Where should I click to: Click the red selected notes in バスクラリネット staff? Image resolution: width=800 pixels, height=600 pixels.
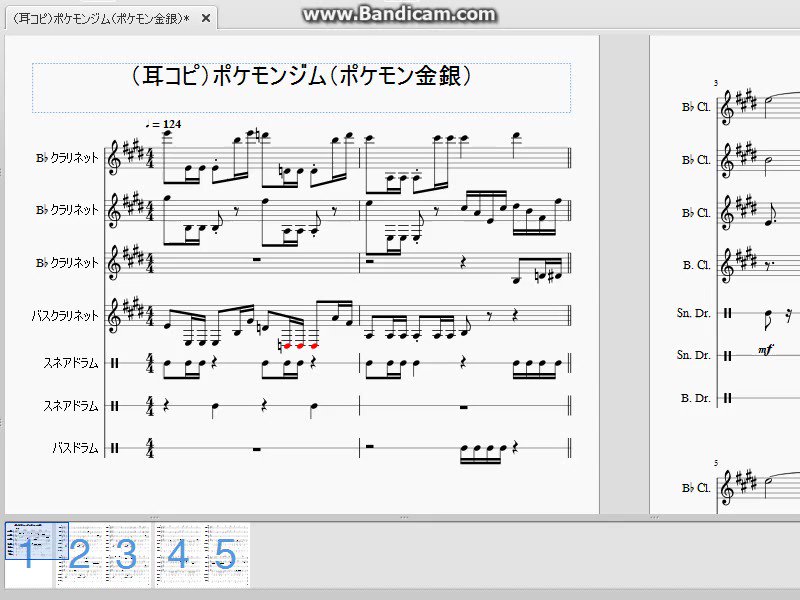301,346
